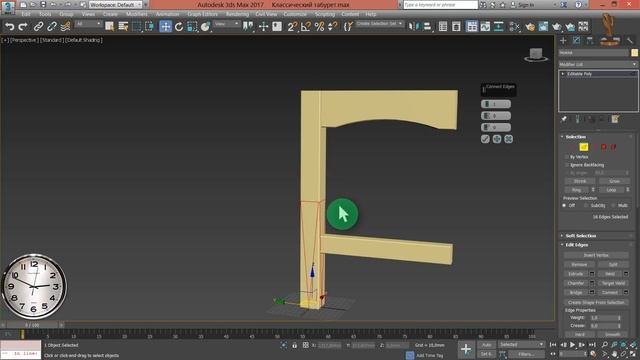Open Render Setup icon
The image size is (640, 360).
point(543,27)
